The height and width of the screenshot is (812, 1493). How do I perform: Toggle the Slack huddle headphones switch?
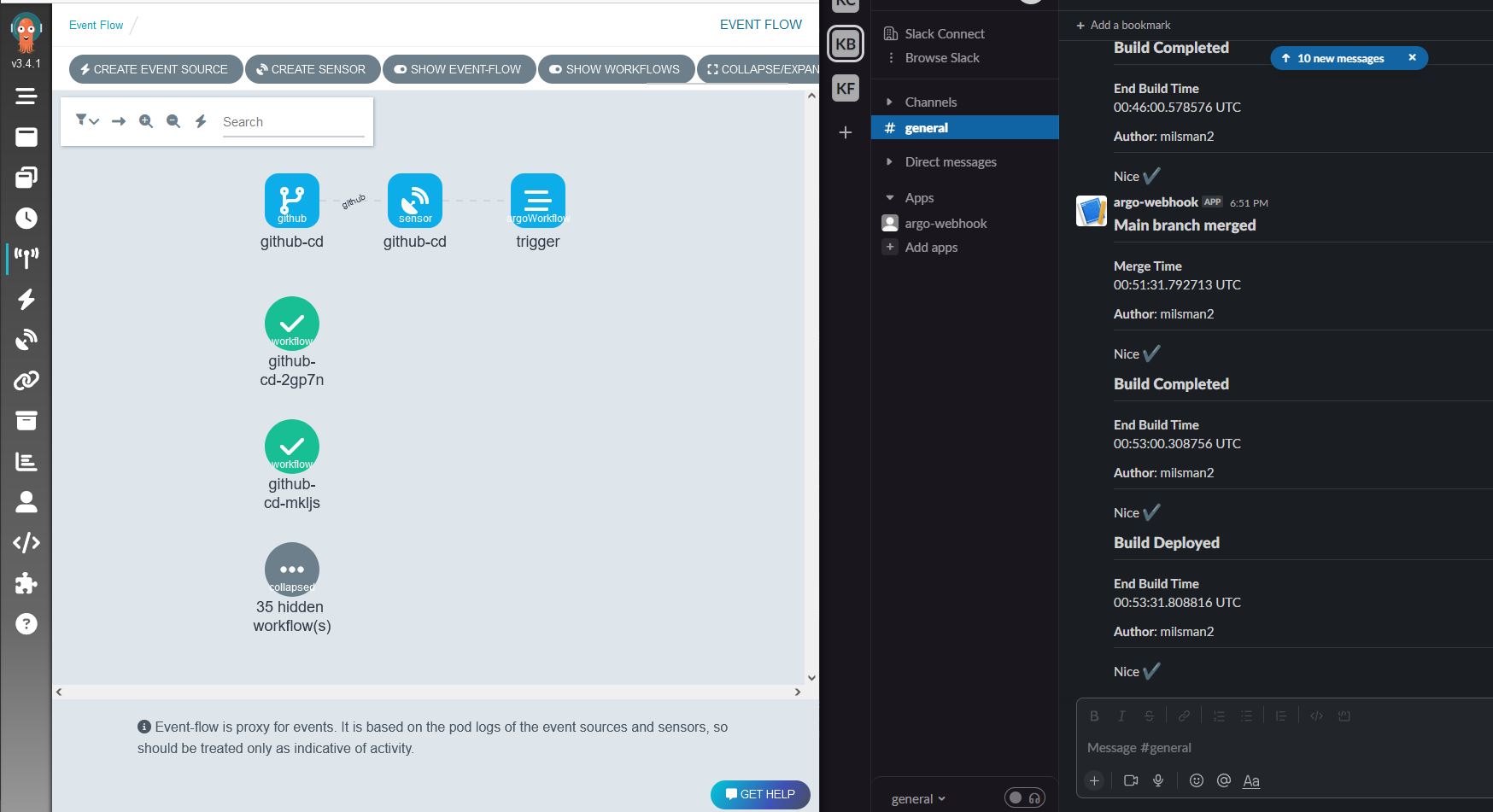point(1024,797)
